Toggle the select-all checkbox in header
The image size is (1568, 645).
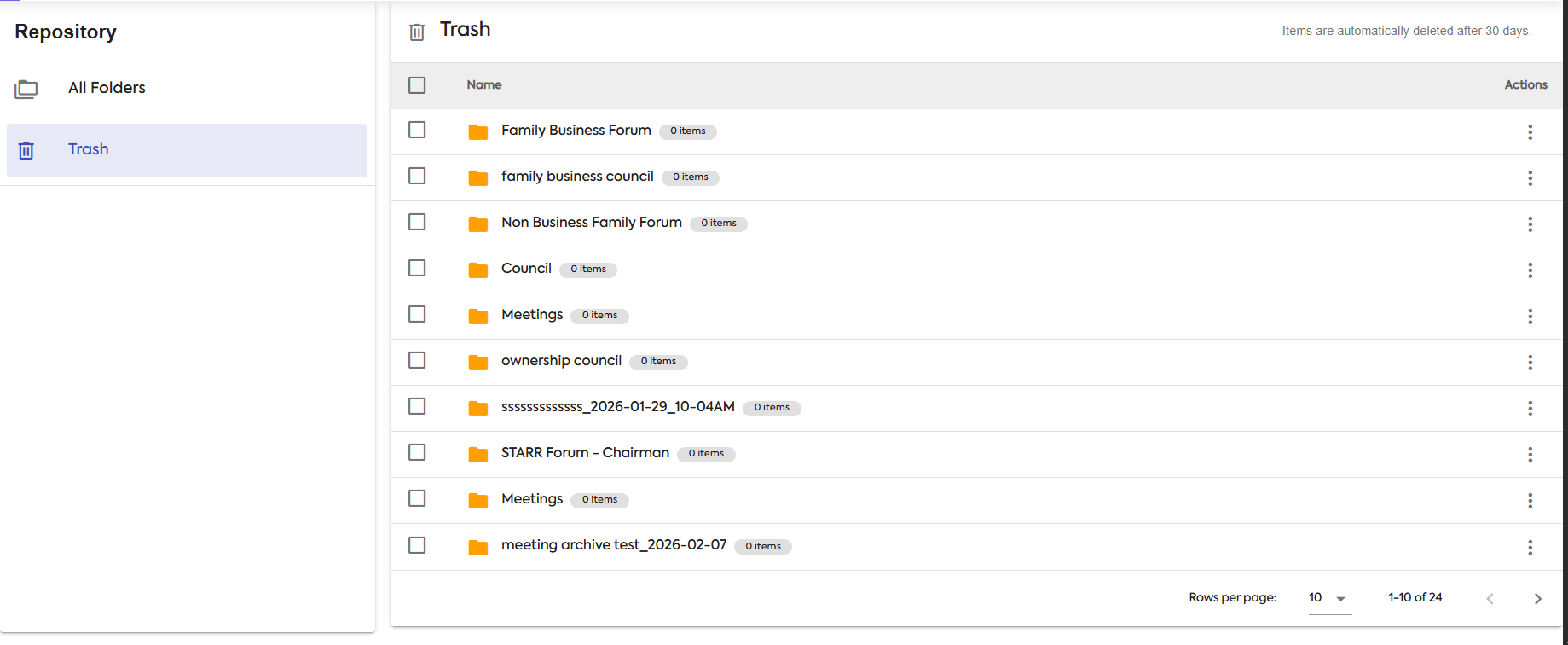pos(417,85)
